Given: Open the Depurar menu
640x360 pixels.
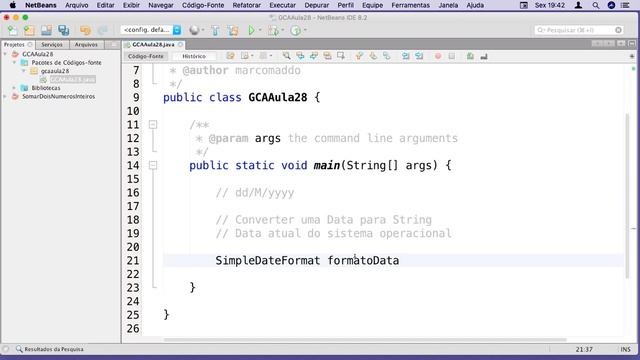Looking at the screenshot, I should pos(316,5).
